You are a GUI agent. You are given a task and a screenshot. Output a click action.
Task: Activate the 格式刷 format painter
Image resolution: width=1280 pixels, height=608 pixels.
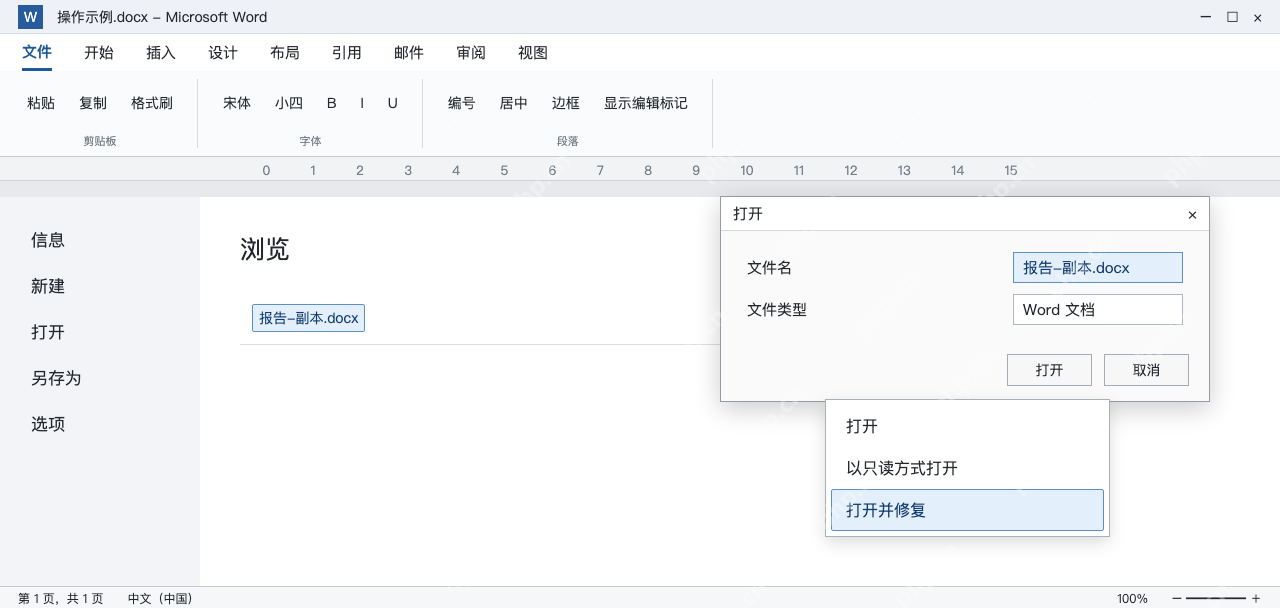pos(152,103)
